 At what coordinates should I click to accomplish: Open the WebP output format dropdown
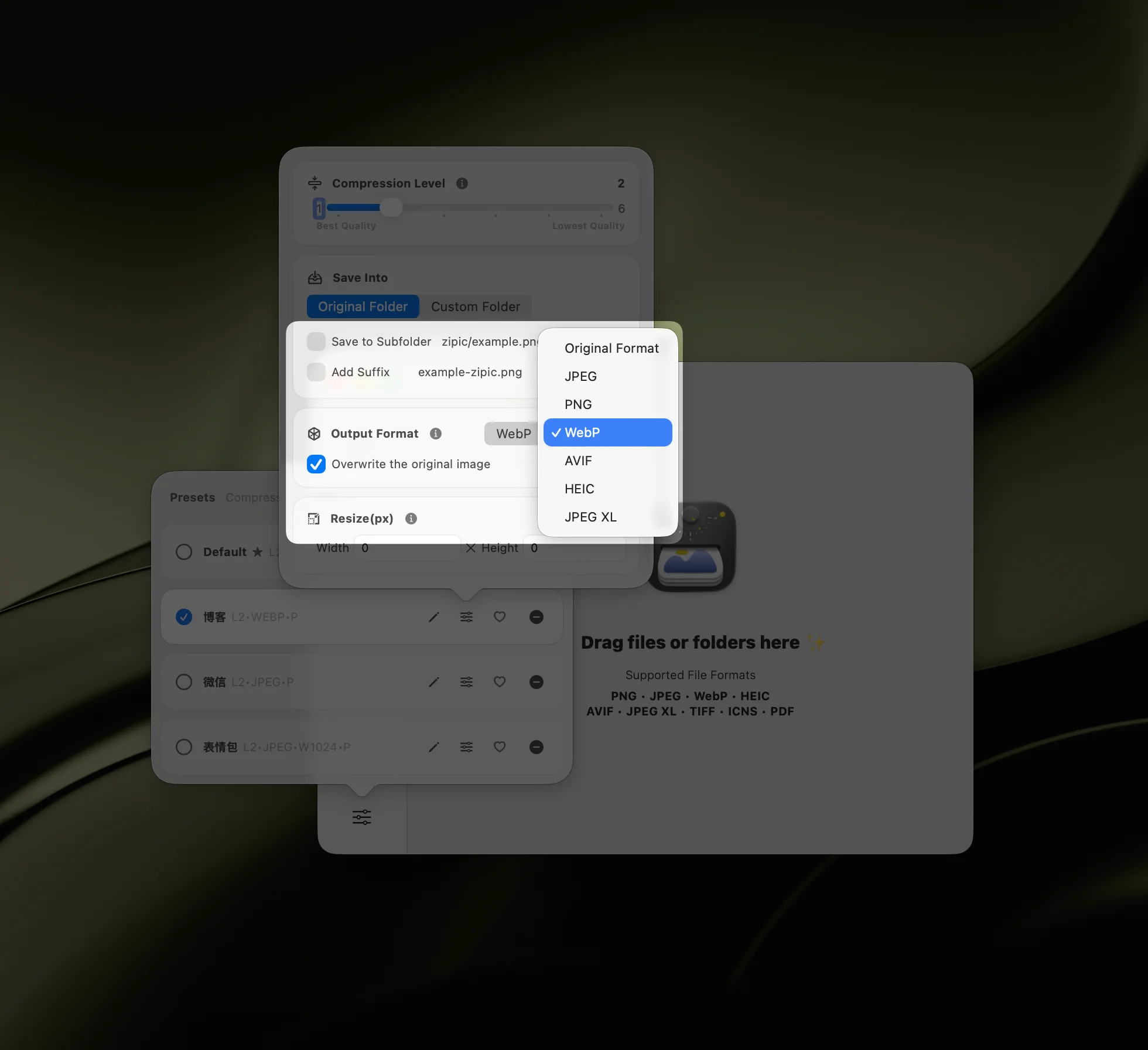coord(512,433)
